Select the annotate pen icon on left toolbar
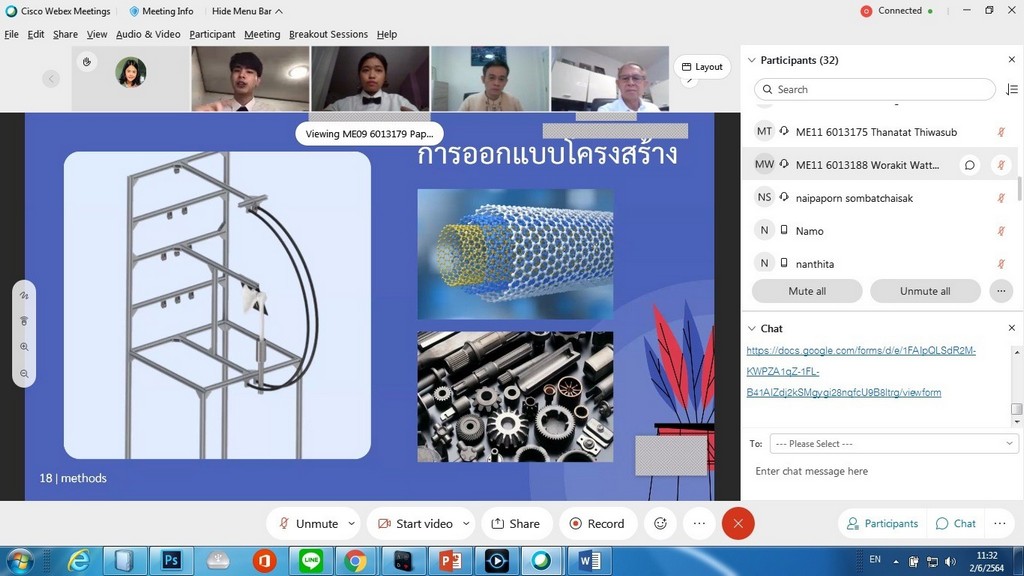The height and width of the screenshot is (576, 1024). [24, 296]
